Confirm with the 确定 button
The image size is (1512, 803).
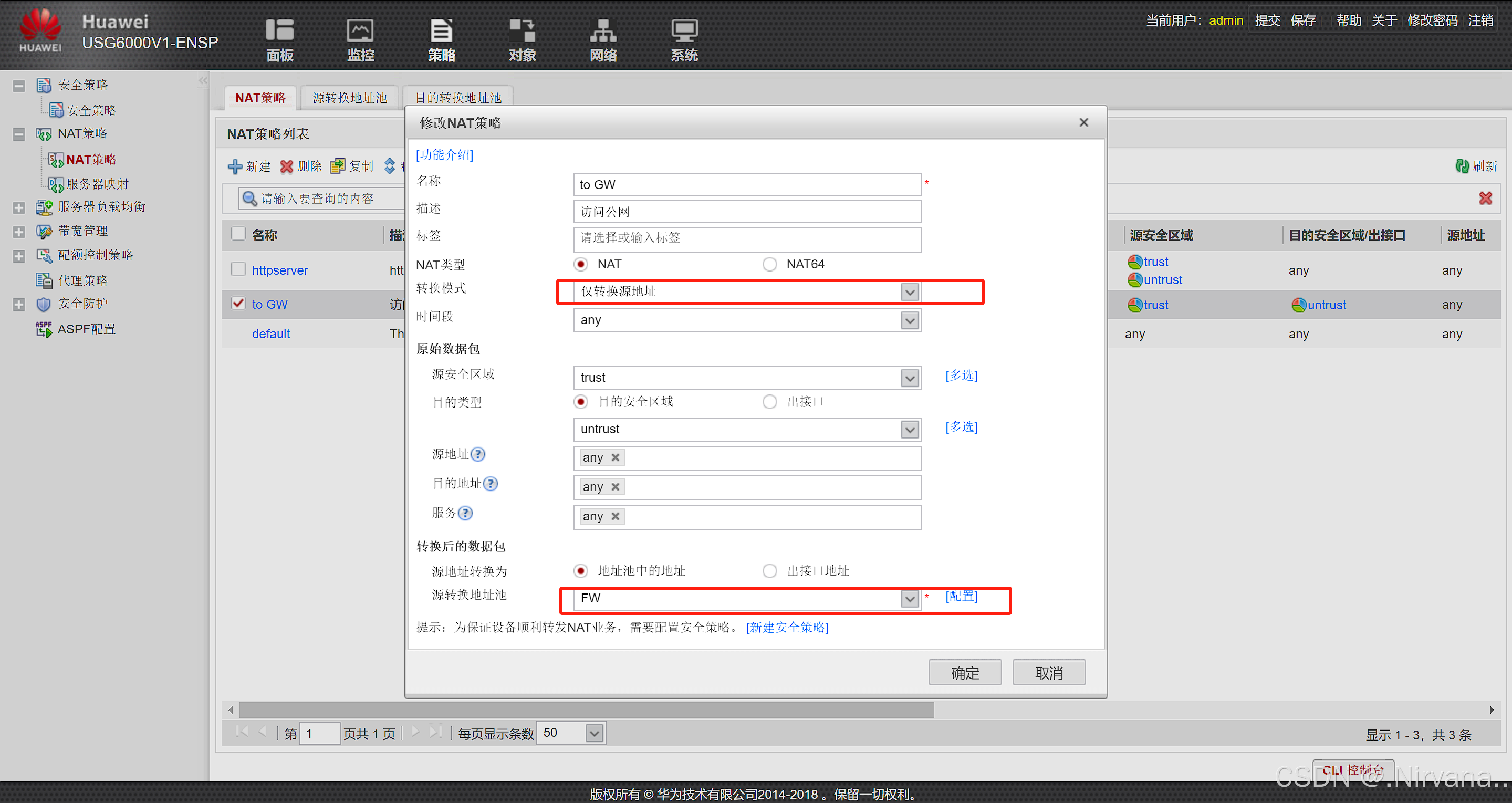(x=964, y=673)
